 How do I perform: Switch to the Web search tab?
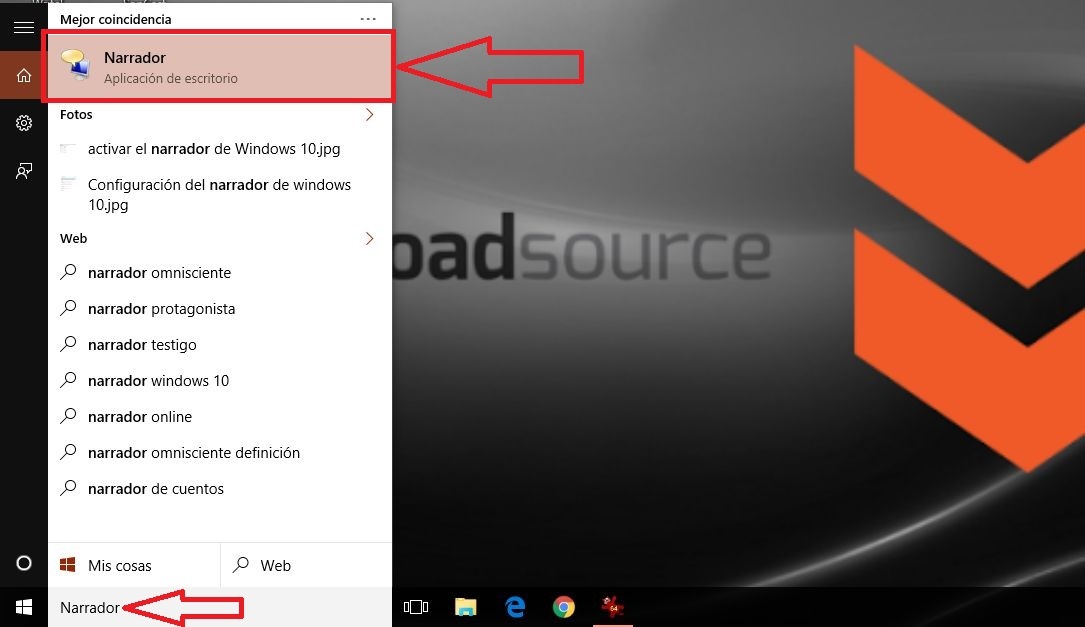(306, 565)
